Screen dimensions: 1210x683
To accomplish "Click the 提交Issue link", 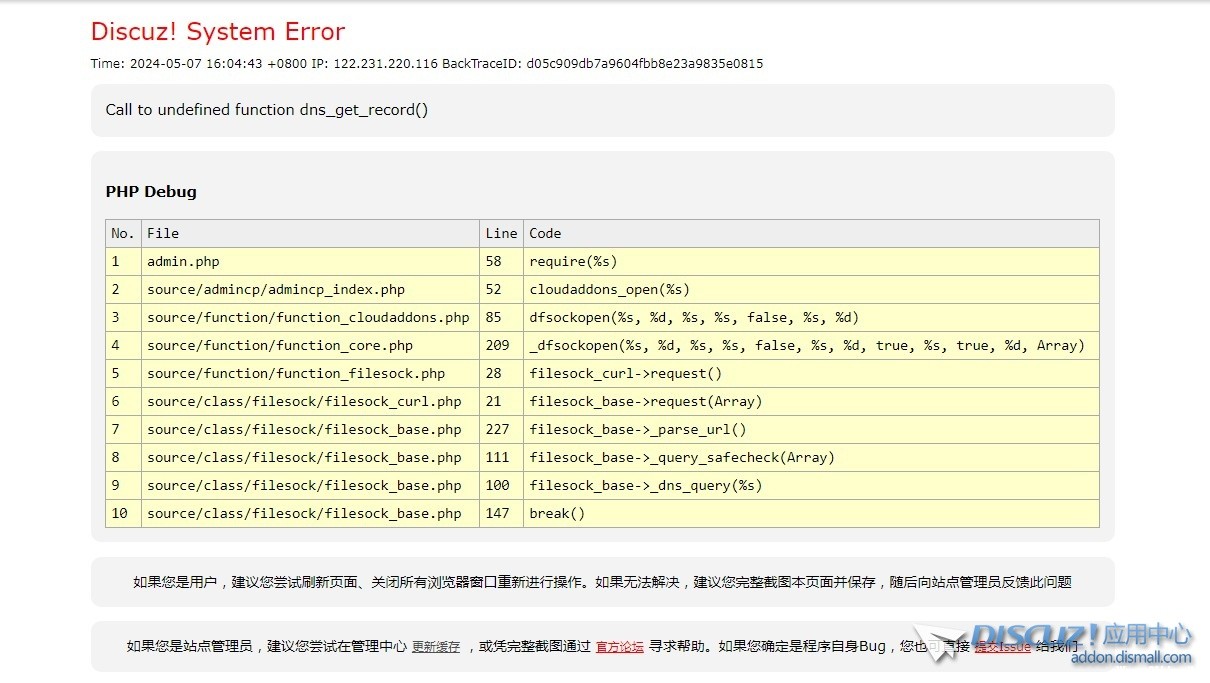I will click(1002, 647).
